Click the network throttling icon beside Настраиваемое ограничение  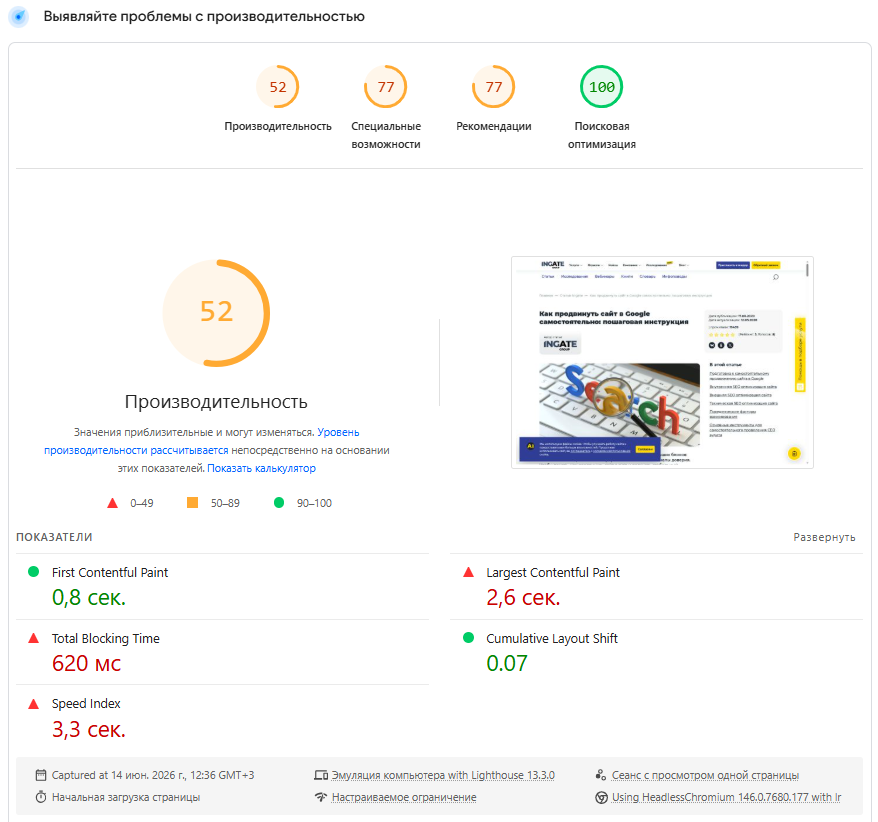coord(321,797)
